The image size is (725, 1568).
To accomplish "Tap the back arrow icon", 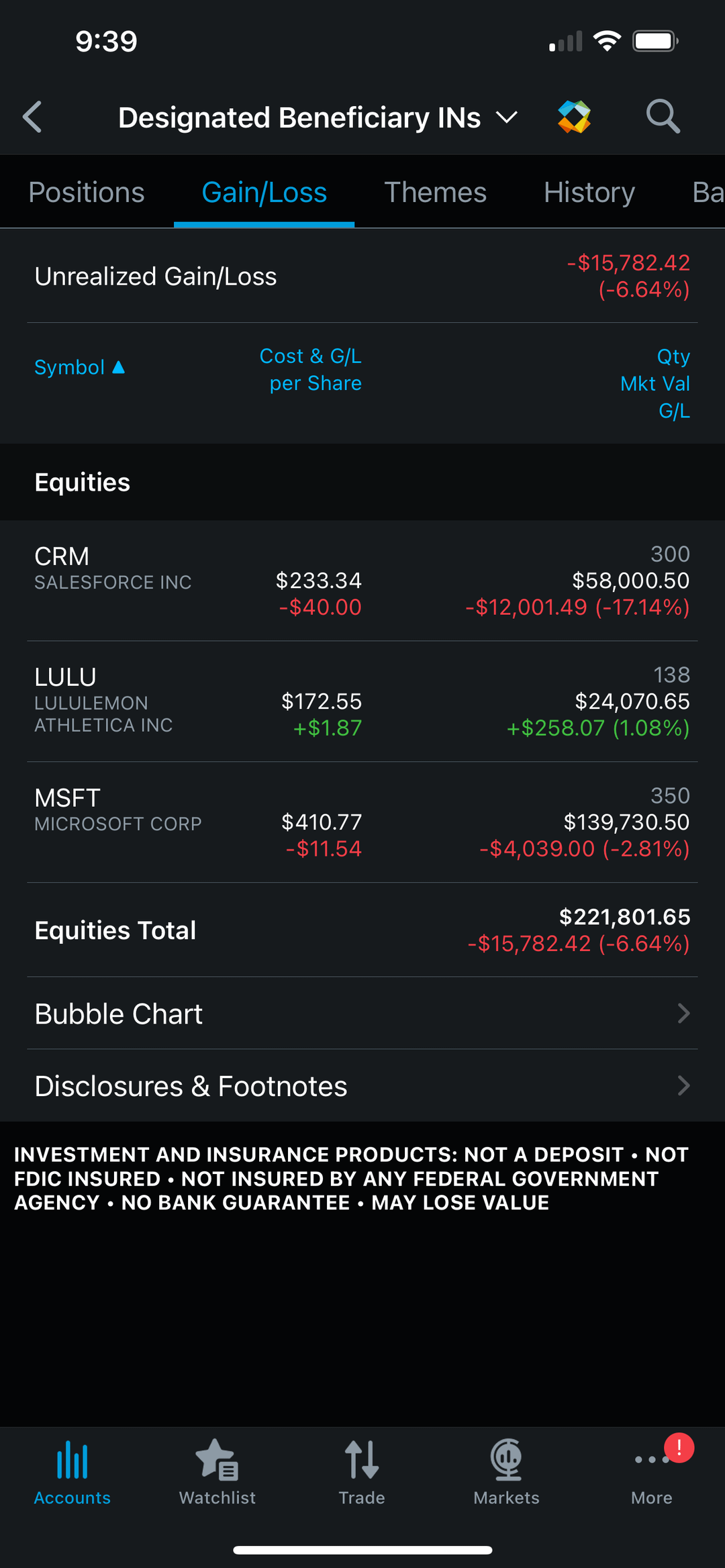I will (x=32, y=117).
